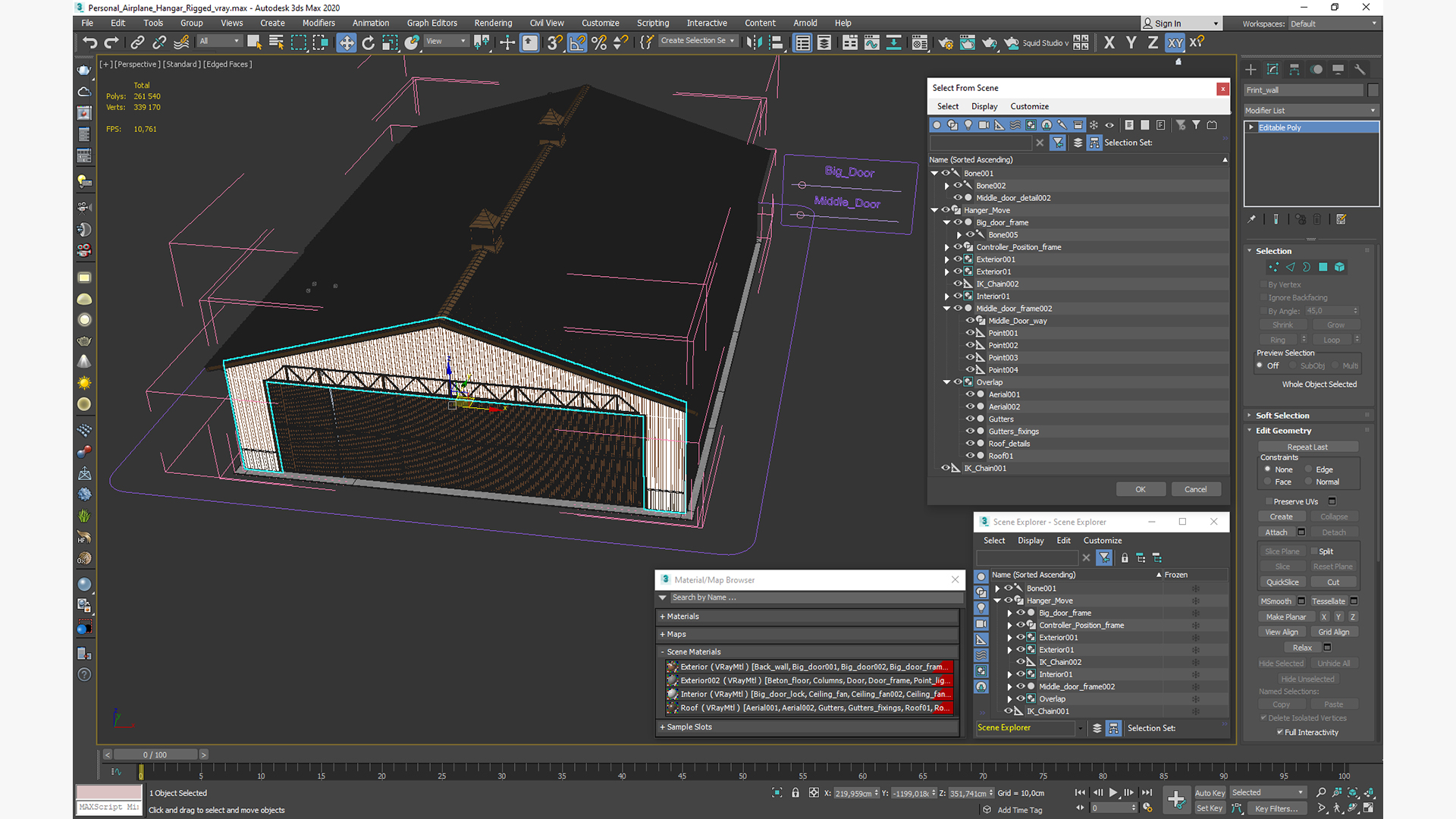Click the object color swatch beside Frint_wall

(x=1373, y=90)
